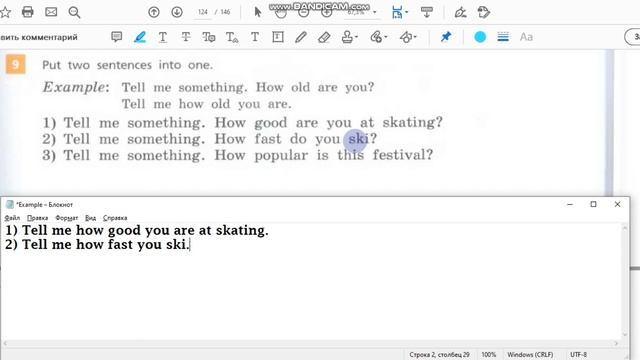Click the PDF sentence 'How popular is this festival?'
The width and height of the screenshot is (640, 360).
tap(323, 155)
